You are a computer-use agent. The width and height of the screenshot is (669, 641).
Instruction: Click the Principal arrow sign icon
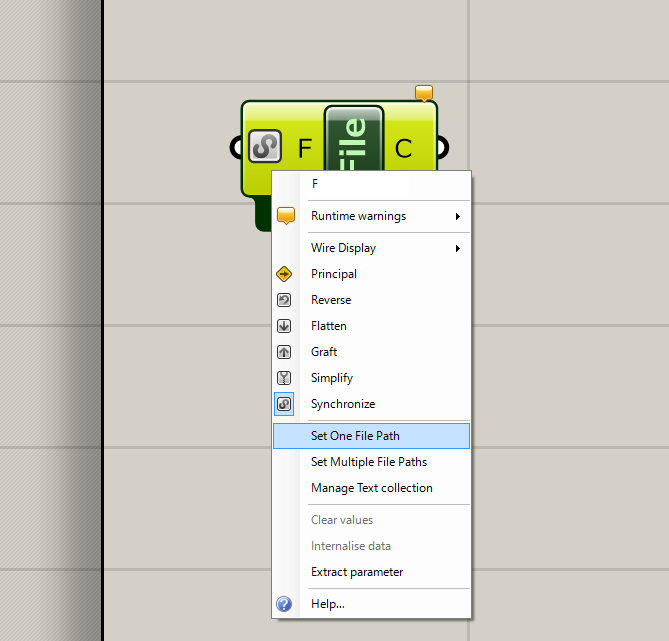(x=284, y=274)
